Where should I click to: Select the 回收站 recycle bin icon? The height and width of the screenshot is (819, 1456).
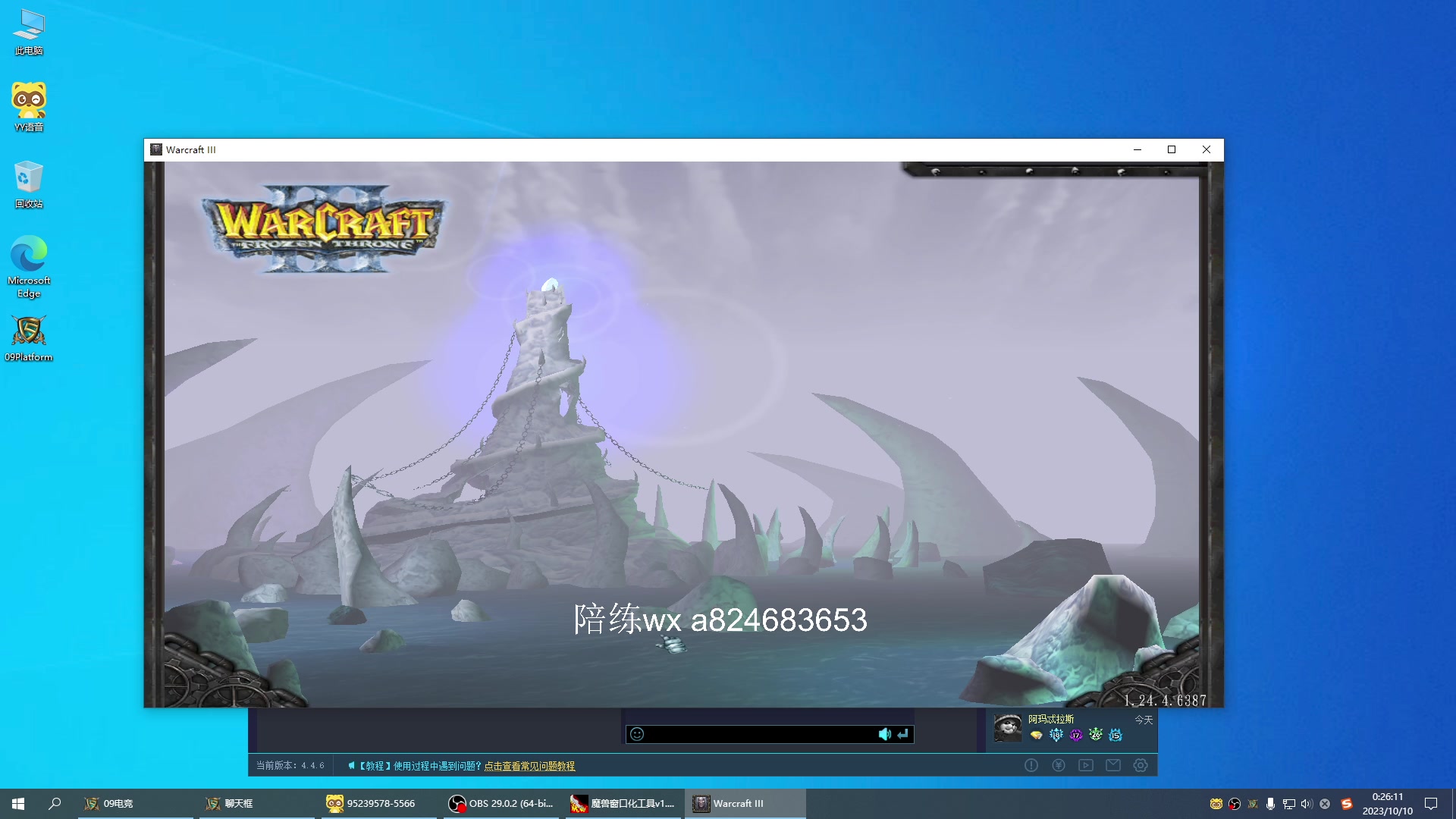pyautogui.click(x=29, y=184)
